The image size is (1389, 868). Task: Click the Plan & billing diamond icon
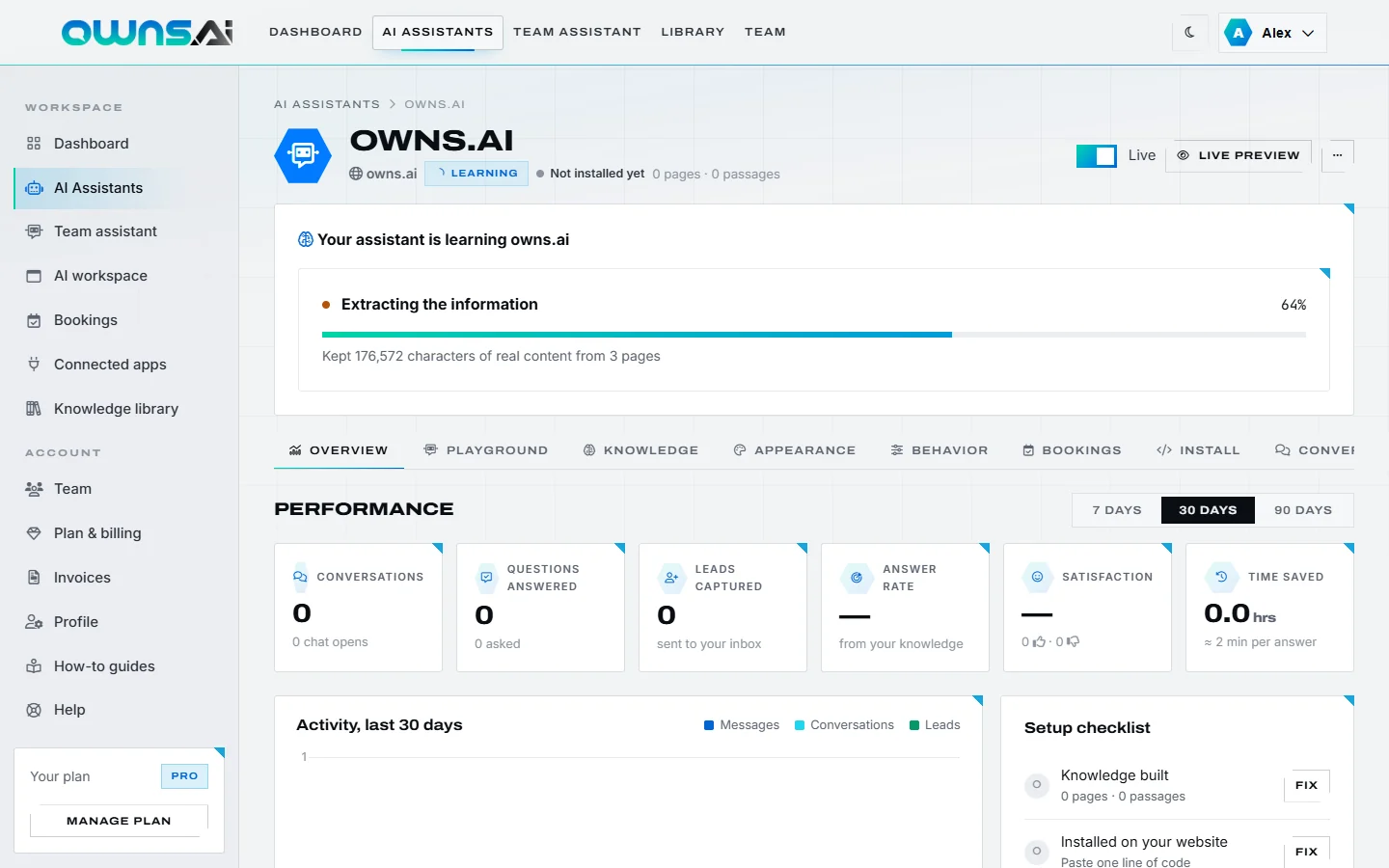click(x=34, y=533)
